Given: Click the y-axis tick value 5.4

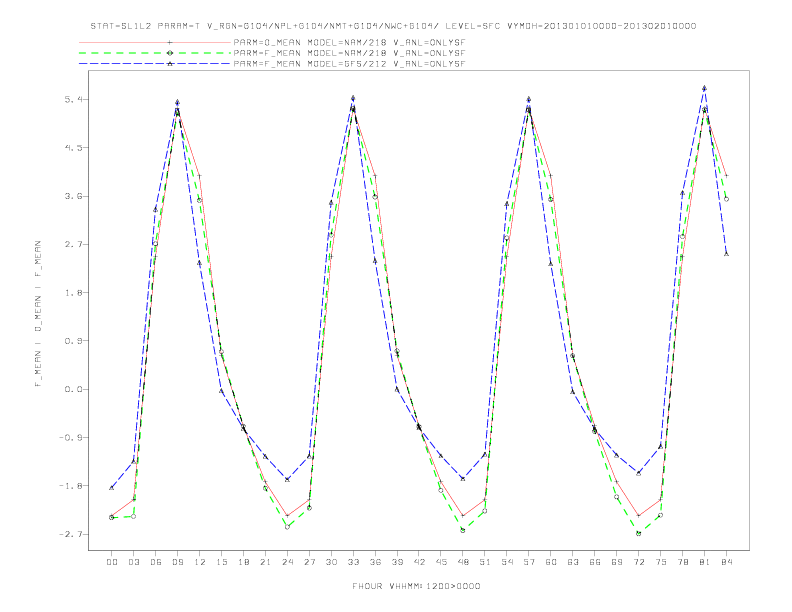Looking at the screenshot, I should coord(73,99).
